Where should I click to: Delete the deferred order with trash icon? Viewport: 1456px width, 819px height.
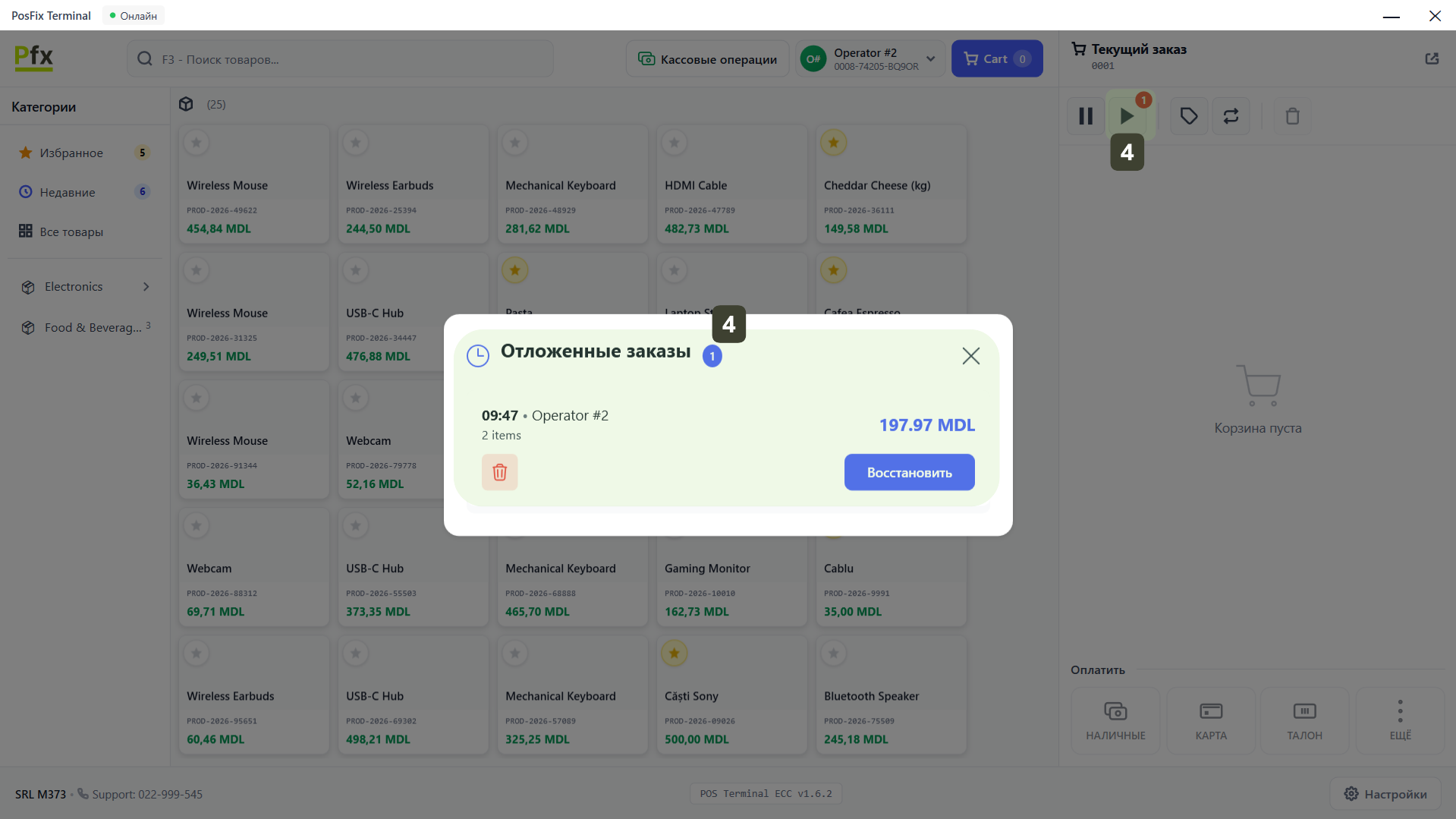[499, 472]
